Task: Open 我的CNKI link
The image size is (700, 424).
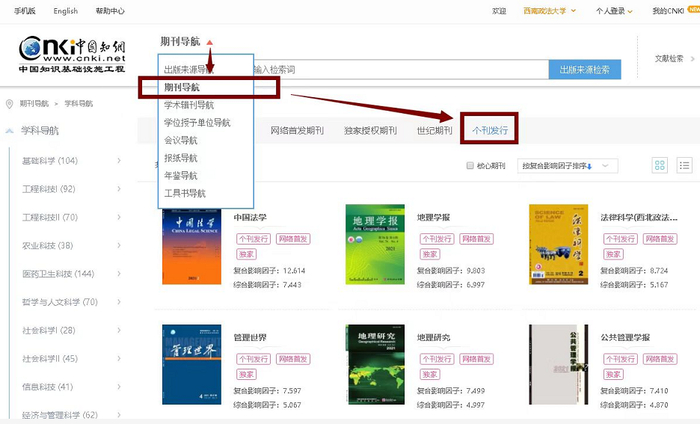Action: [668, 11]
